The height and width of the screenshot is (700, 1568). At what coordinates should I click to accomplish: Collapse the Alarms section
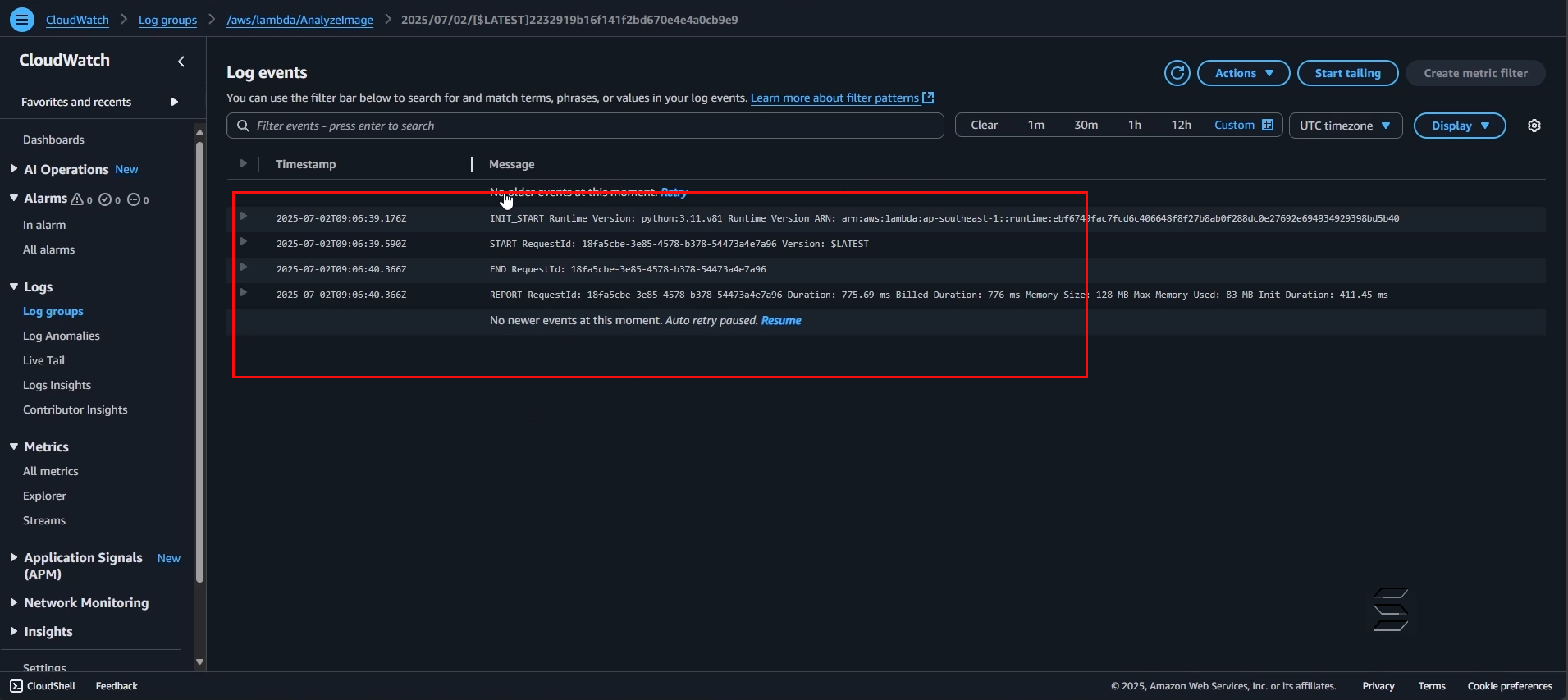(14, 199)
